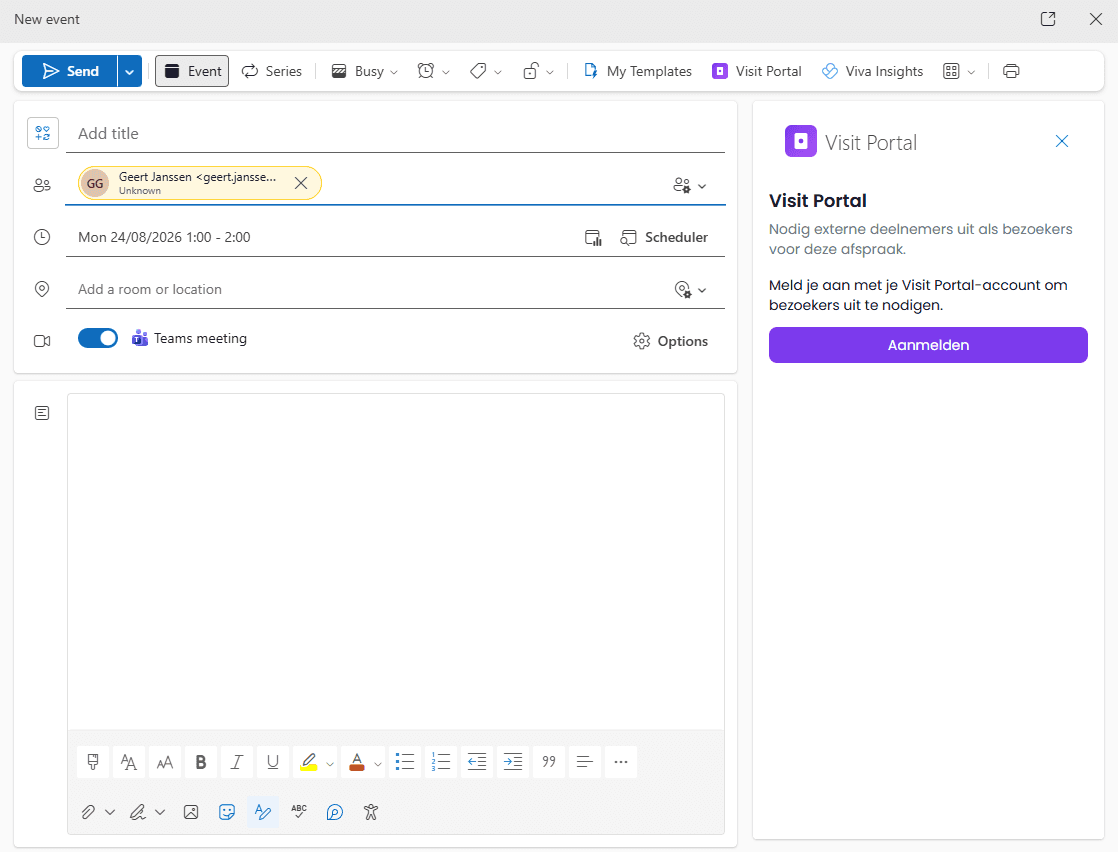Open the apps grid dropdown
1118x852 pixels.
959,71
